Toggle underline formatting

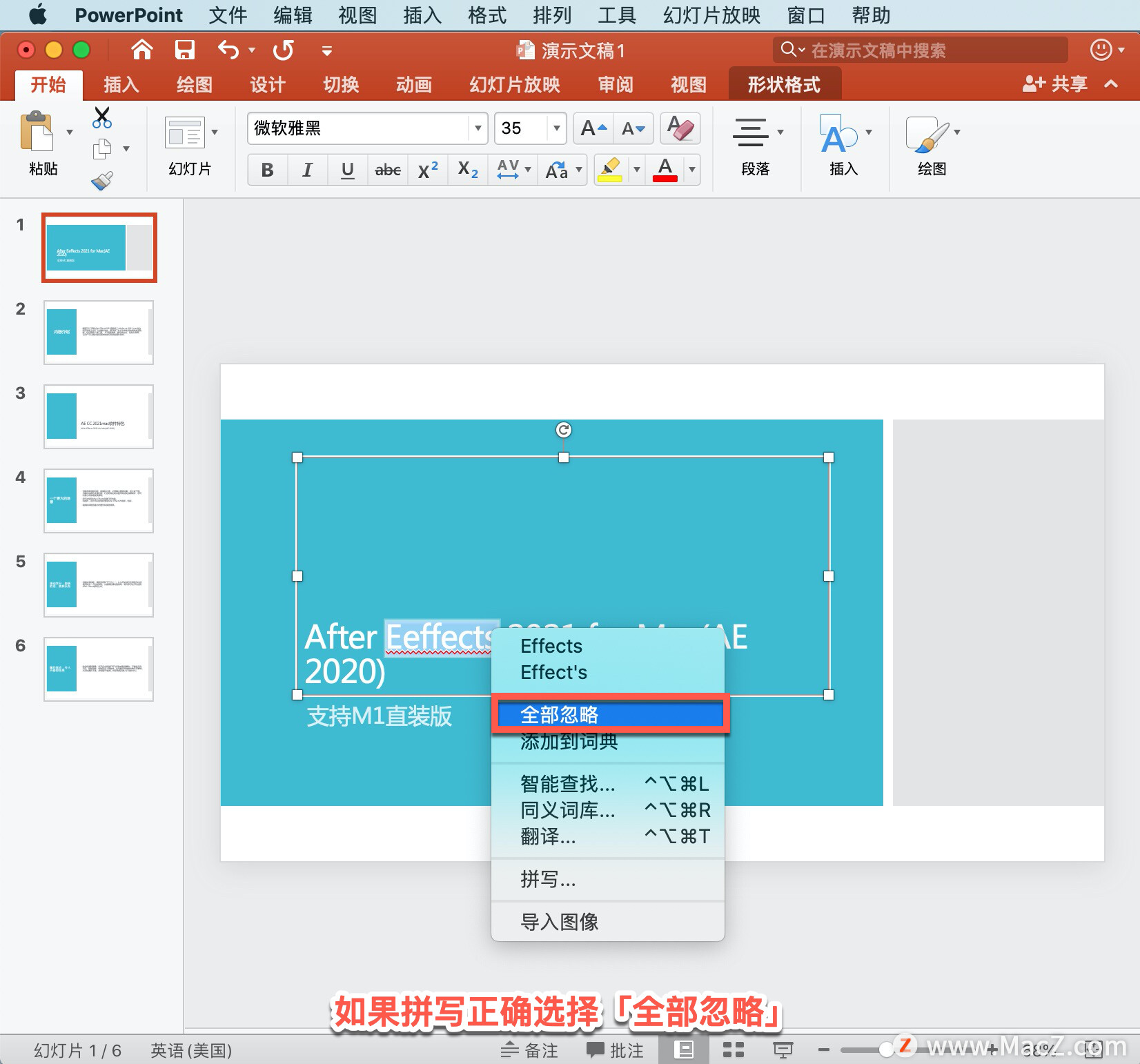[x=347, y=170]
